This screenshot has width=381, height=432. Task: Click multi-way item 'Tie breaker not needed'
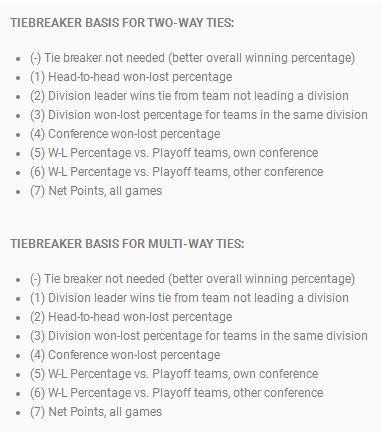coord(192,279)
